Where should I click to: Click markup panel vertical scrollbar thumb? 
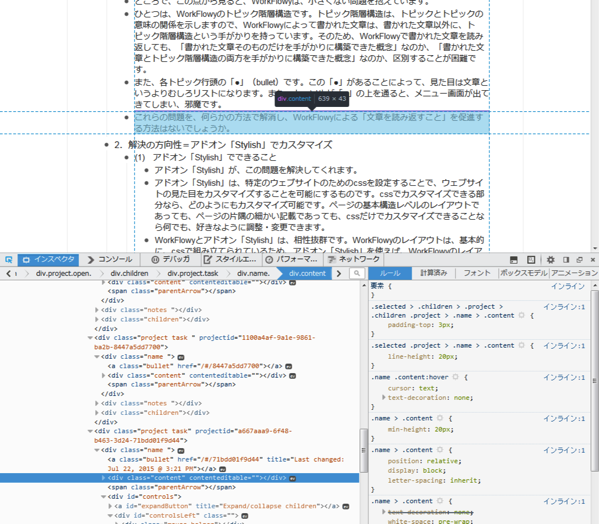click(363, 450)
